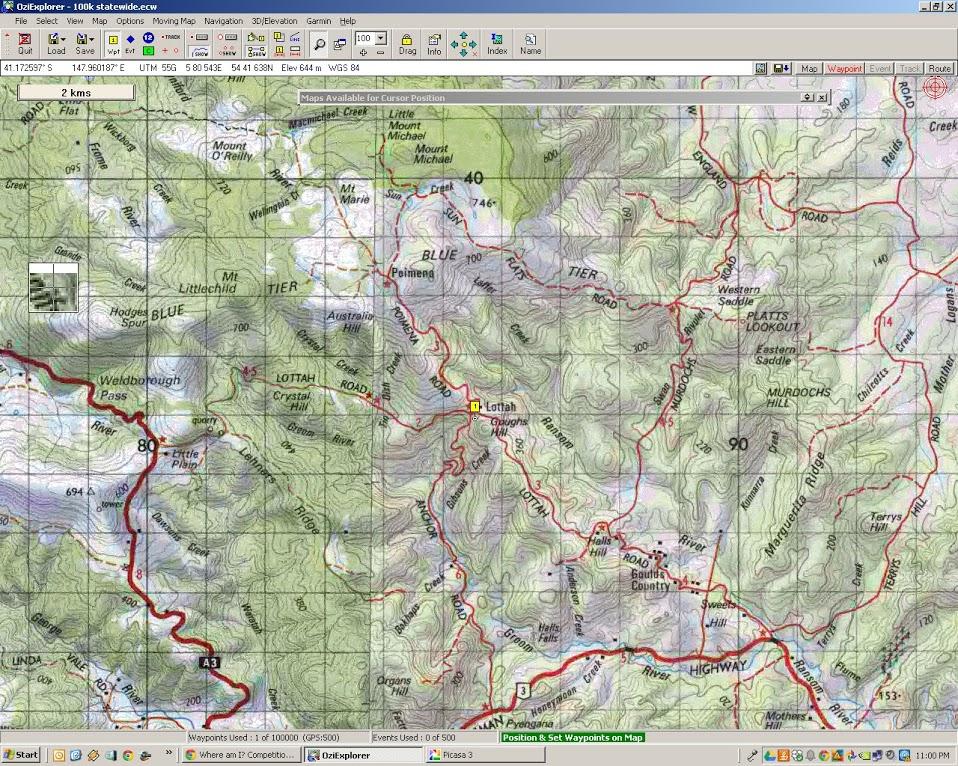Select the Evt event tool
958x766 pixels.
(130, 44)
